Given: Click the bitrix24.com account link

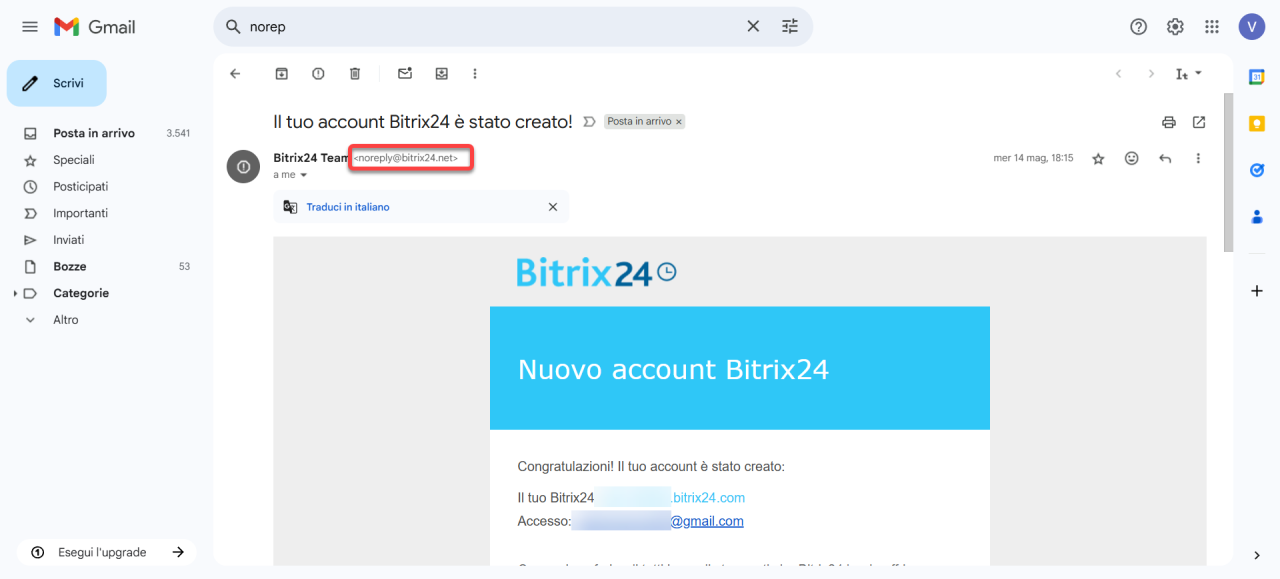Looking at the screenshot, I should click(x=708, y=497).
